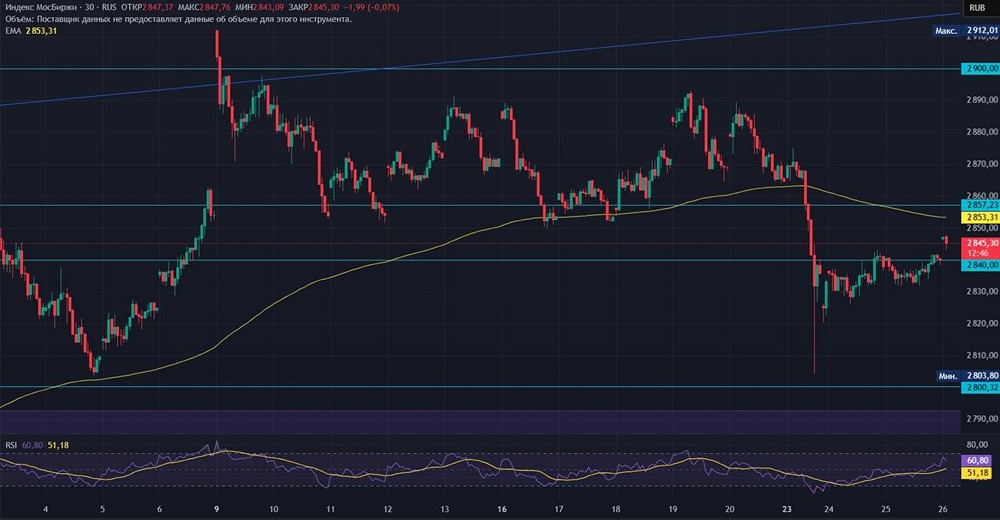Click RSI legend value 60,80
The width and height of the screenshot is (1000, 520).
[32, 445]
